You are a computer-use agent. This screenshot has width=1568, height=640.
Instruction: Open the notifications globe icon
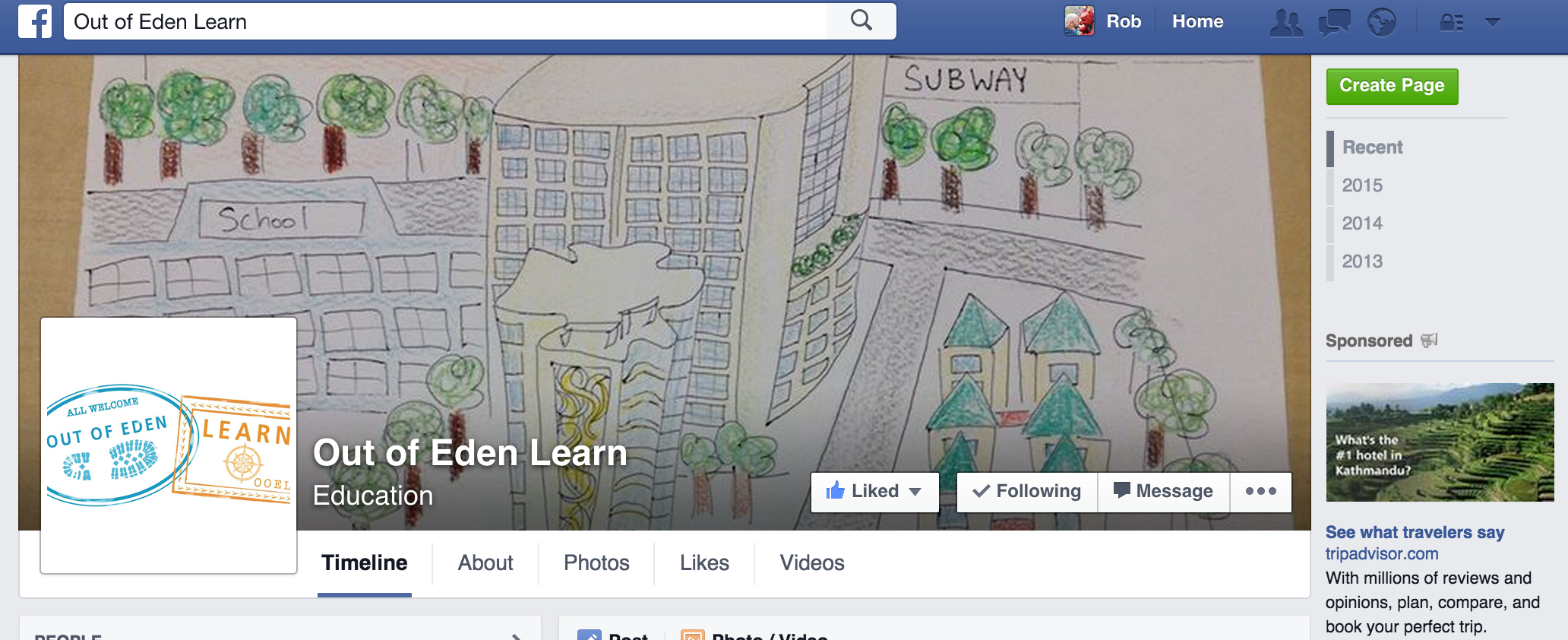tap(1382, 22)
